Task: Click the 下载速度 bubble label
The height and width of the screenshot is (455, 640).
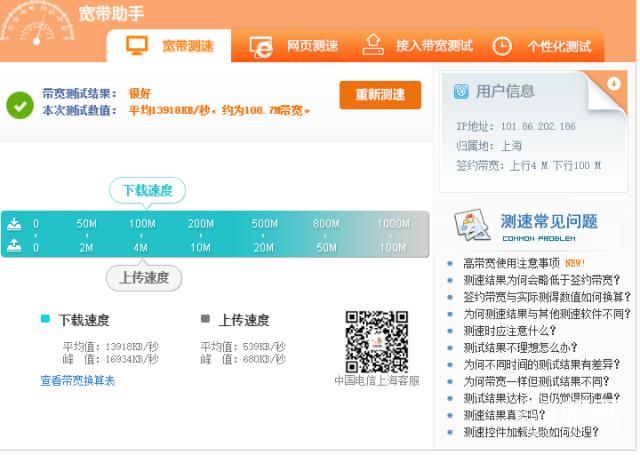Action: click(147, 191)
